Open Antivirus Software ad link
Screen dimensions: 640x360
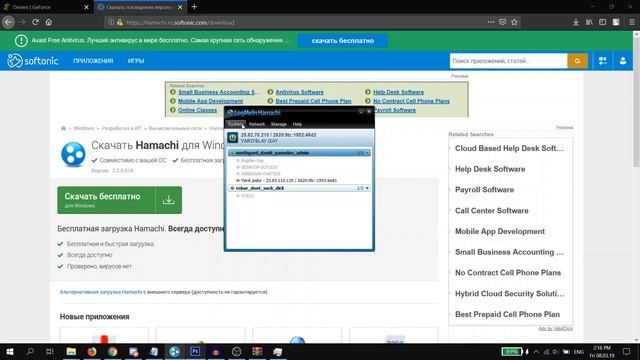click(299, 92)
